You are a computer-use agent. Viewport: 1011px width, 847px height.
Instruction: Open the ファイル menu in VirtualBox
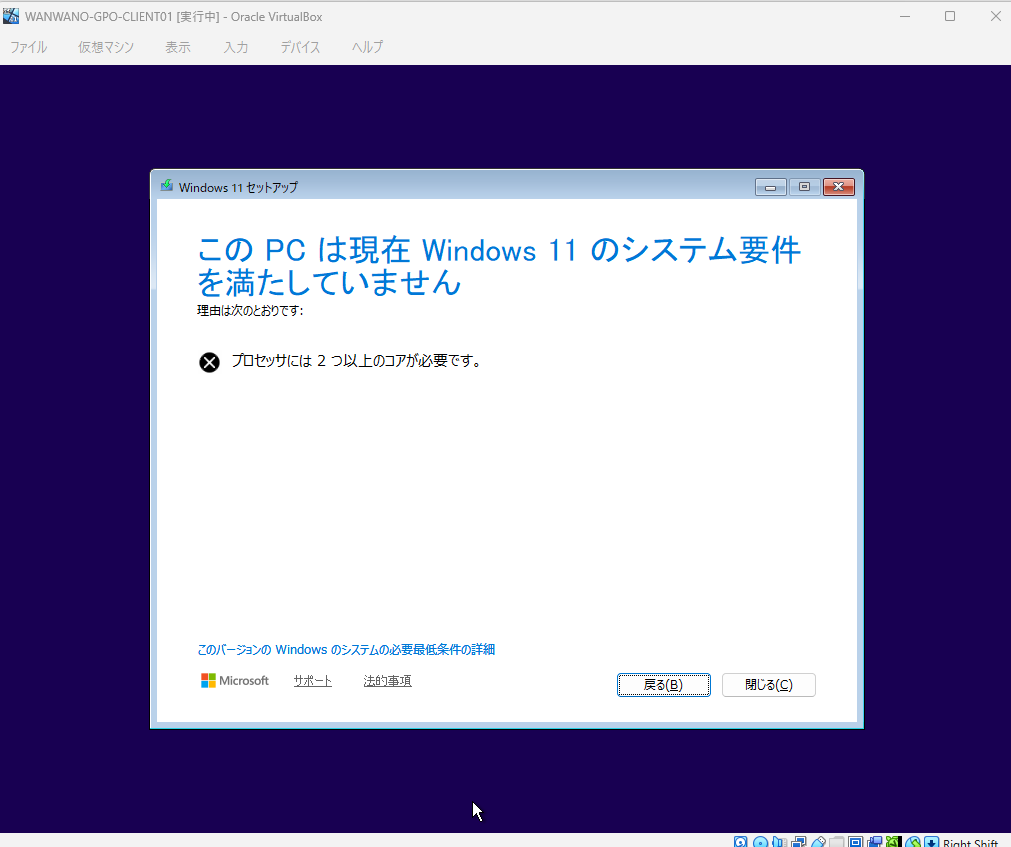coord(28,47)
